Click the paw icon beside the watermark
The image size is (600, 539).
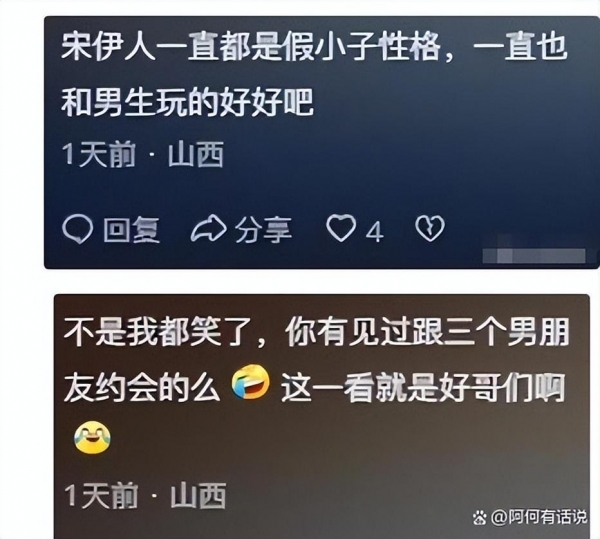click(479, 518)
